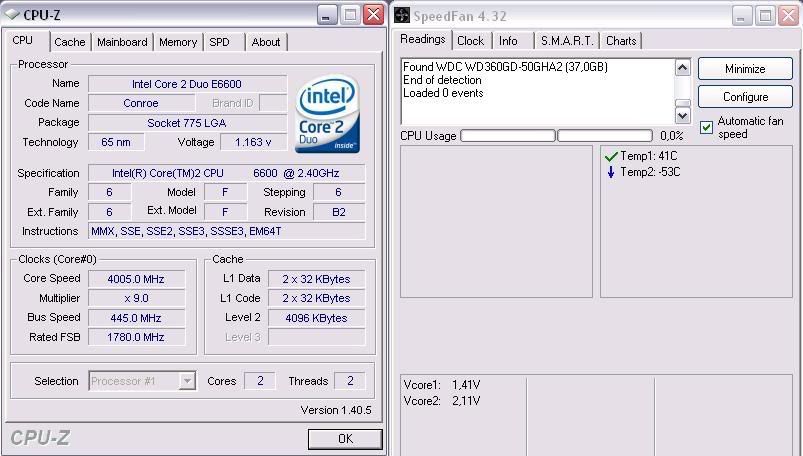Open SpeedFan Configure settings
This screenshot has width=803, height=456.
tap(745, 97)
